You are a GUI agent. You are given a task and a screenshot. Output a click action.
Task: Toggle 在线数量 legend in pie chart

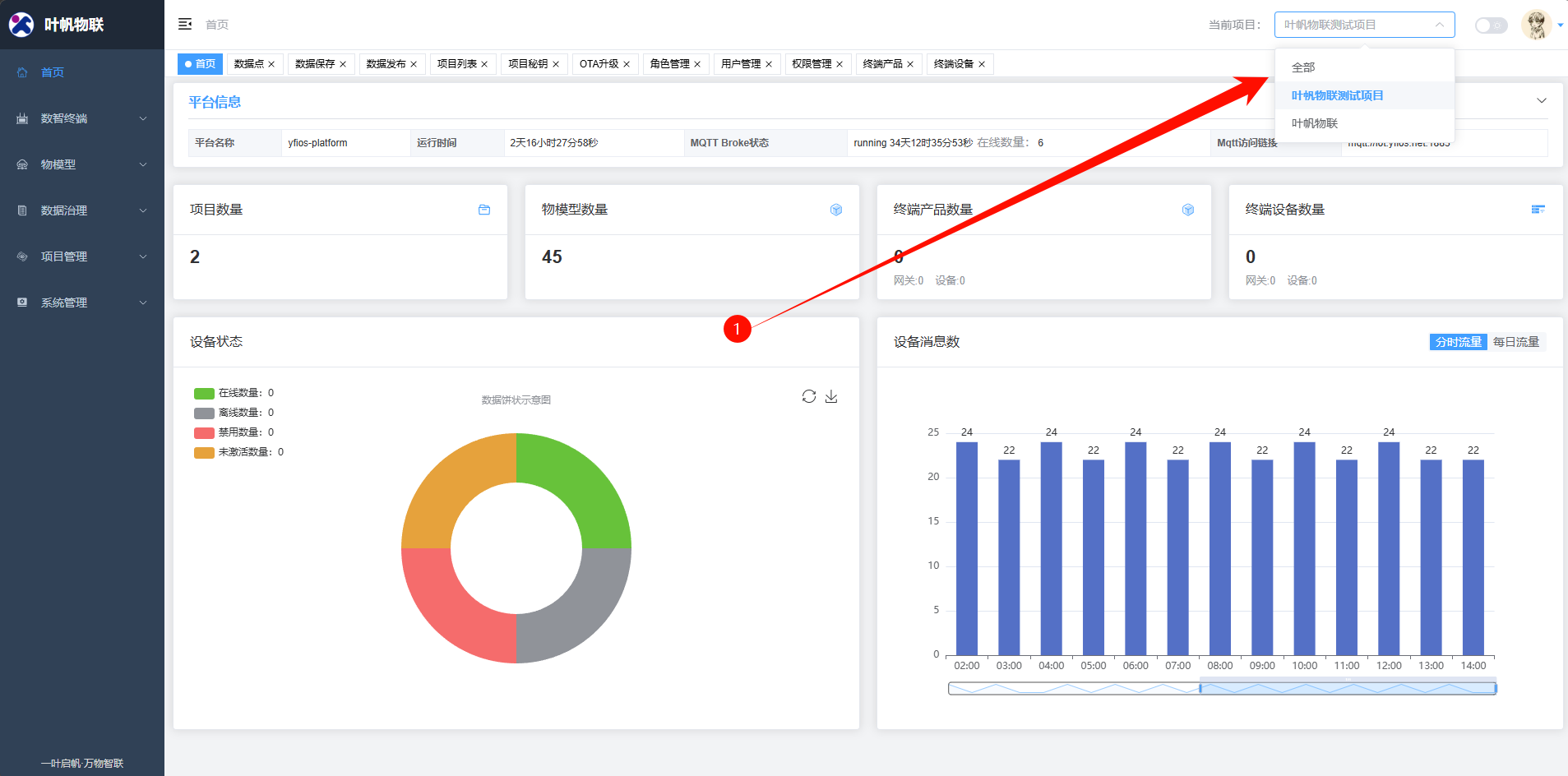point(234,393)
